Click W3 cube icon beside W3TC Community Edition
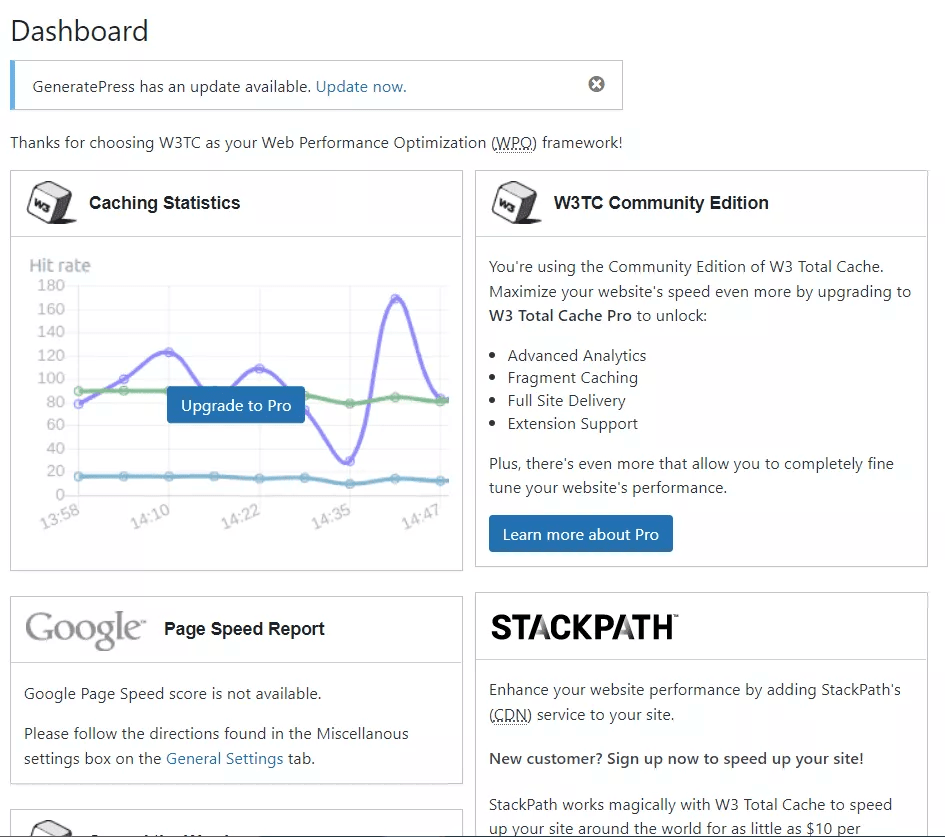945x837 pixels. (x=516, y=202)
